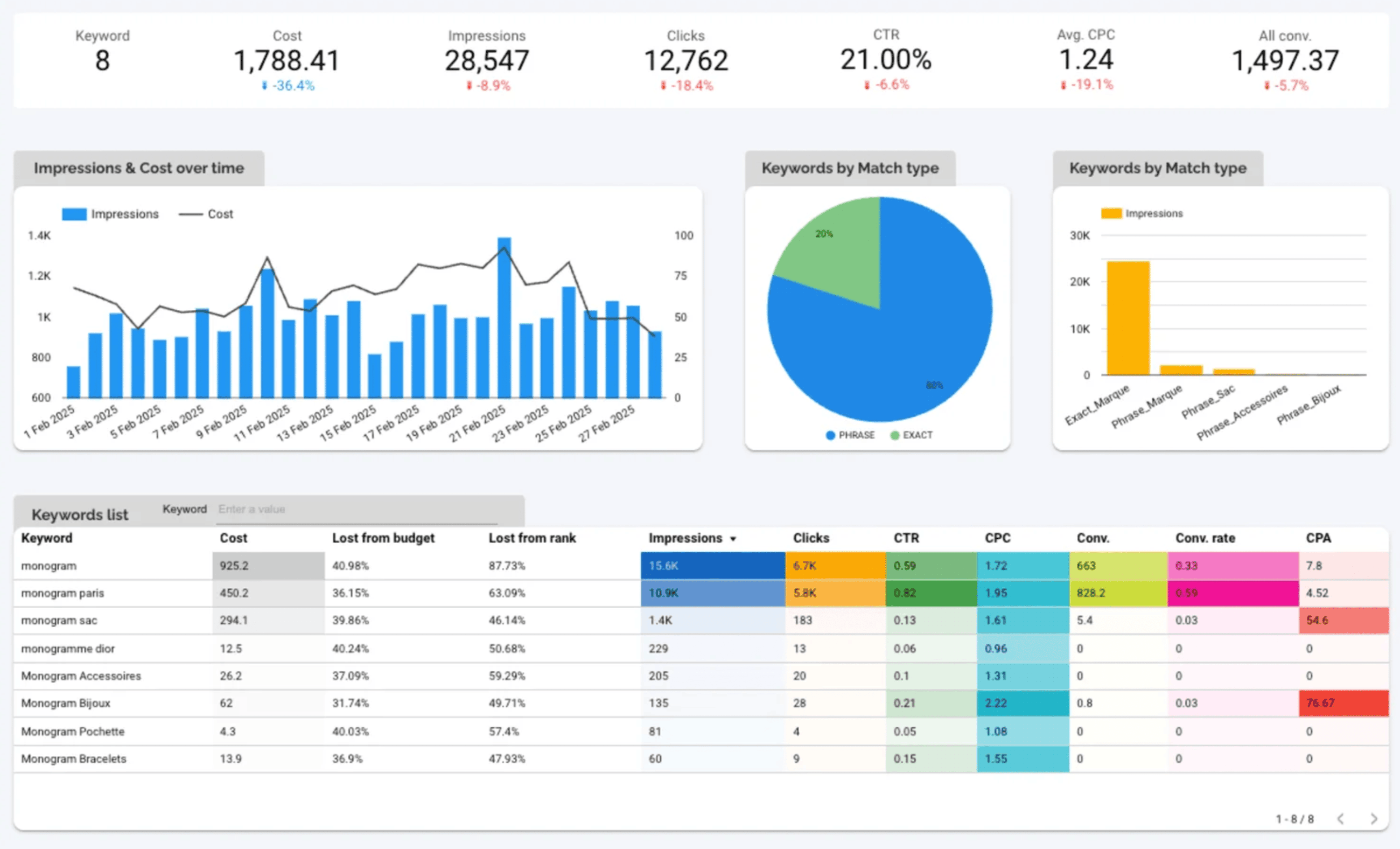Image resolution: width=1400 pixels, height=849 pixels.
Task: Sort table by CPA column header
Action: pos(1318,538)
